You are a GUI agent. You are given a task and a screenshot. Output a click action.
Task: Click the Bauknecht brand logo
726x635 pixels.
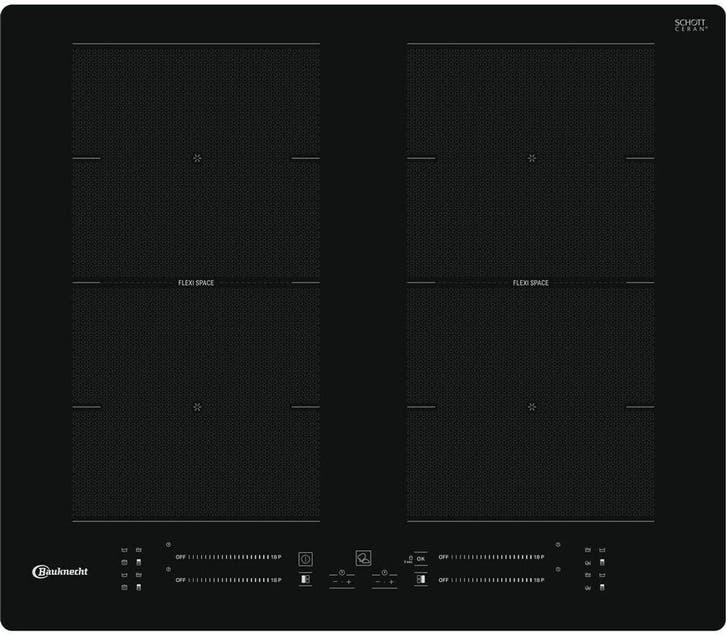(60, 572)
